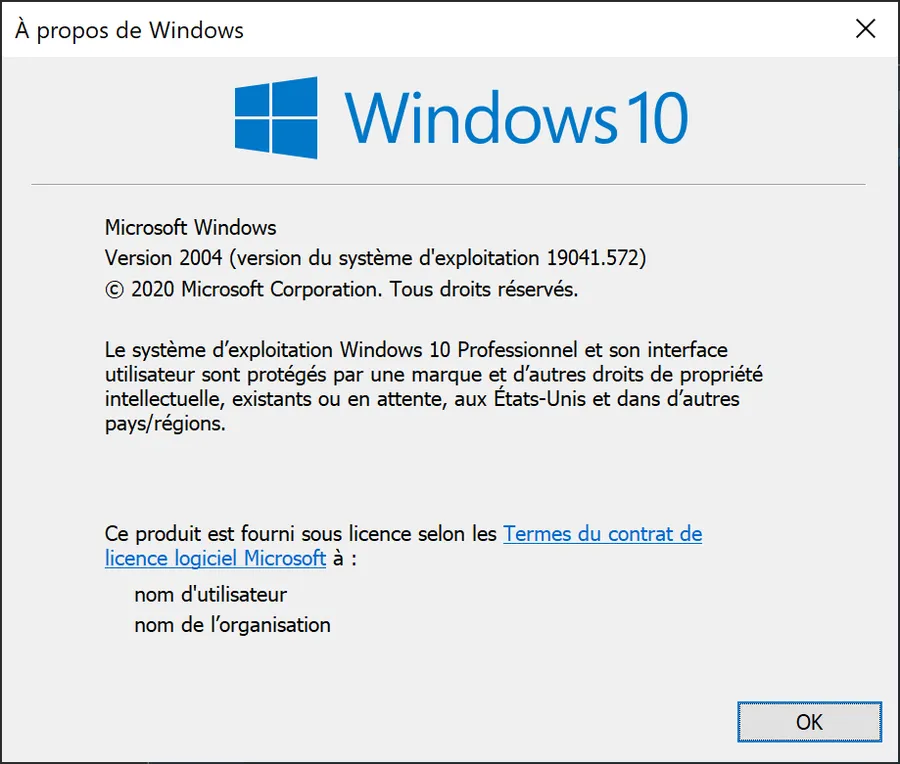Click the nom d'utilisateur text
The width and height of the screenshot is (900, 764).
211,595
